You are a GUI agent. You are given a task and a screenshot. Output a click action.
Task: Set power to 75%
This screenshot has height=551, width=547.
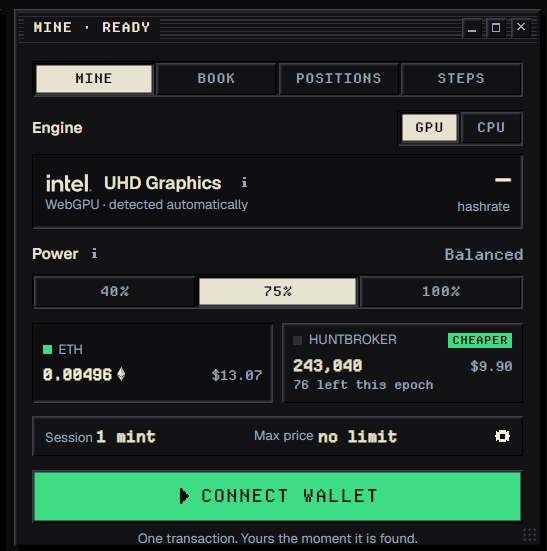pyautogui.click(x=278, y=292)
